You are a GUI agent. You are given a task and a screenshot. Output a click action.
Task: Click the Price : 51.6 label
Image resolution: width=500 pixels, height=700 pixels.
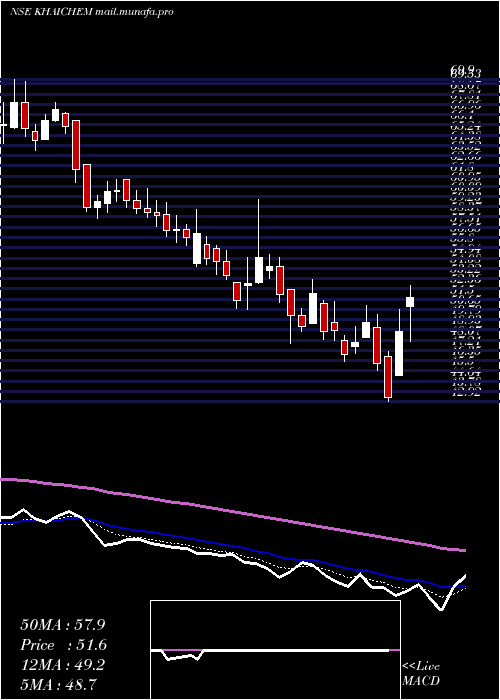63,645
